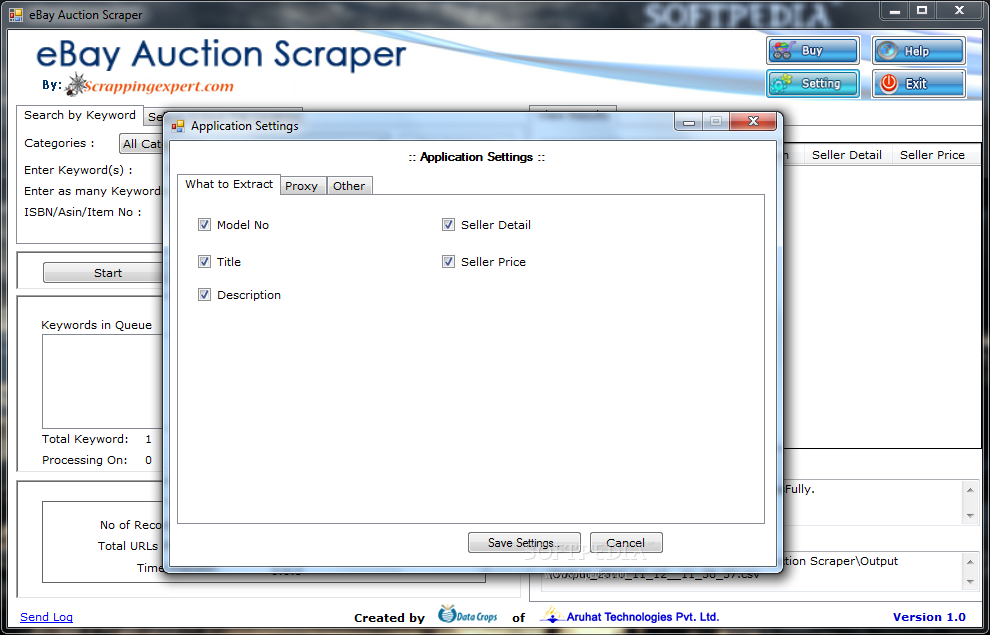The width and height of the screenshot is (990, 635).
Task: Toggle the Title checkbox
Action: point(204,261)
